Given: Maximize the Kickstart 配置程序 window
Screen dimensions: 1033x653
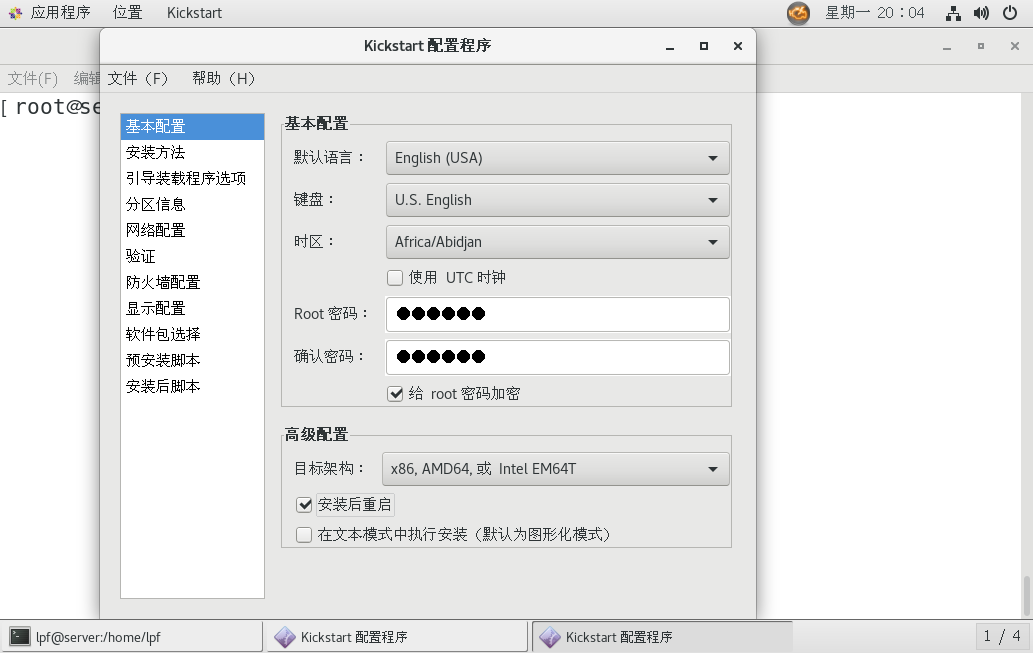Looking at the screenshot, I should pos(704,46).
